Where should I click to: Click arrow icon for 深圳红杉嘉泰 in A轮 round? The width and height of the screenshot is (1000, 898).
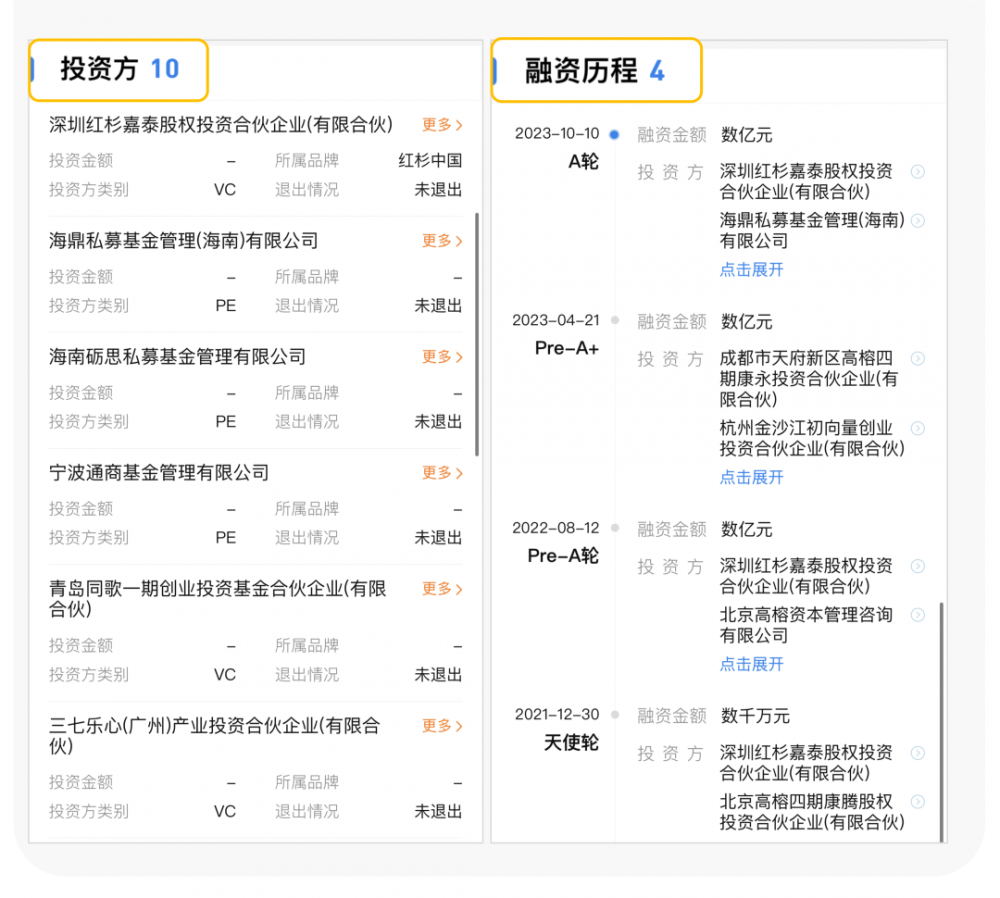(917, 171)
